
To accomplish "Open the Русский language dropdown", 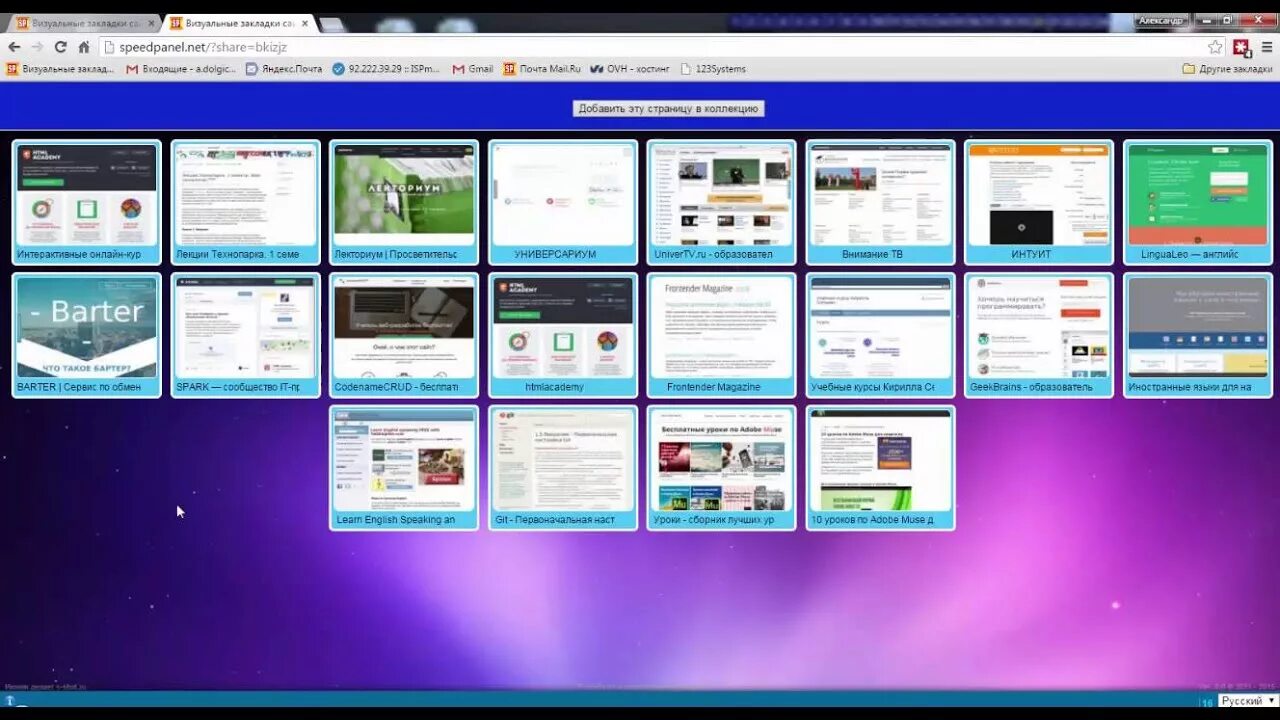I will point(1248,701).
